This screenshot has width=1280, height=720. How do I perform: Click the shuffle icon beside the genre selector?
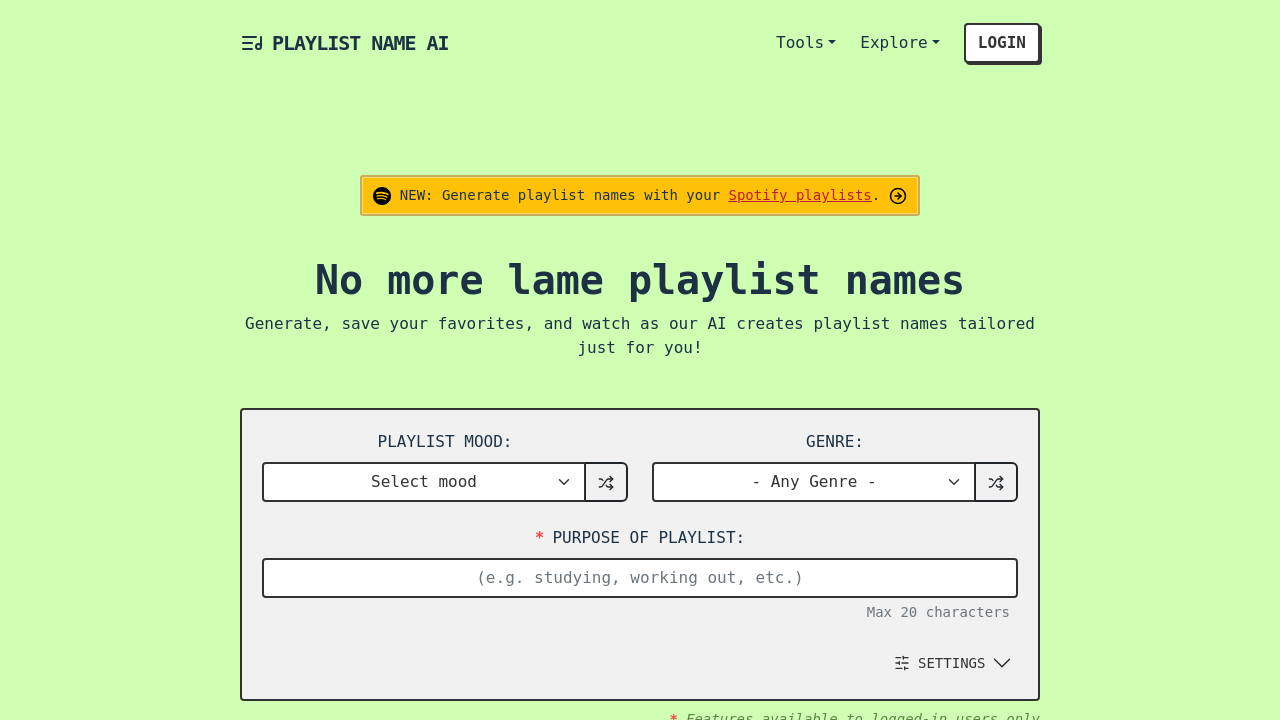[996, 482]
